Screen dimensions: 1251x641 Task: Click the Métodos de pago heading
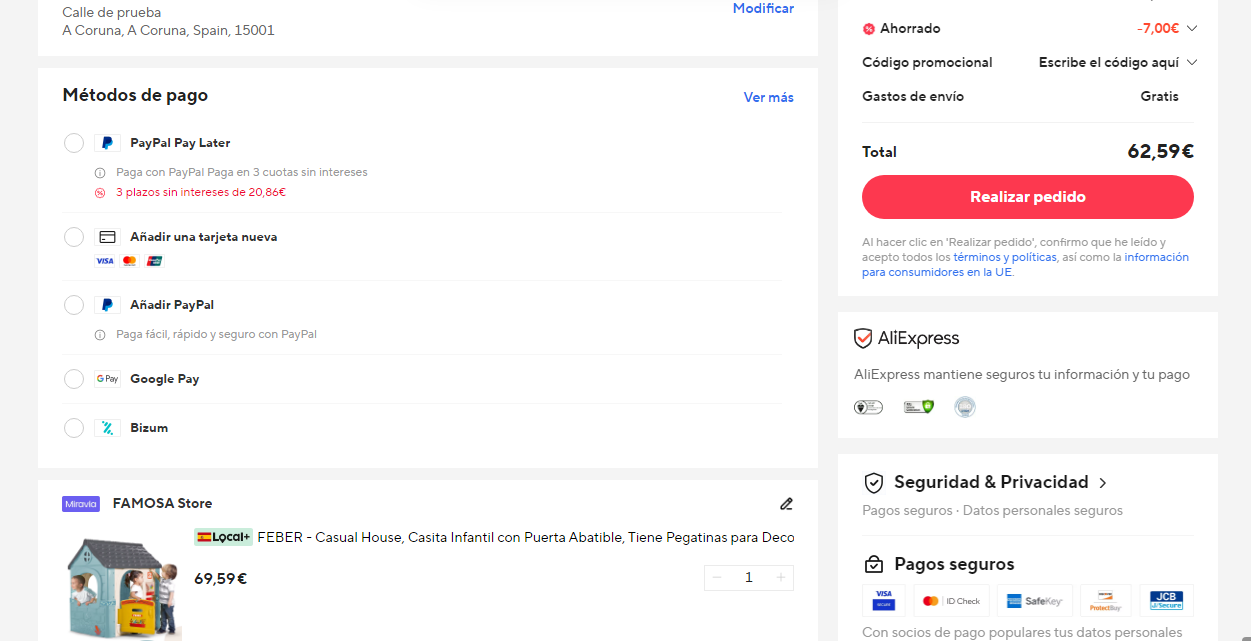pos(135,96)
